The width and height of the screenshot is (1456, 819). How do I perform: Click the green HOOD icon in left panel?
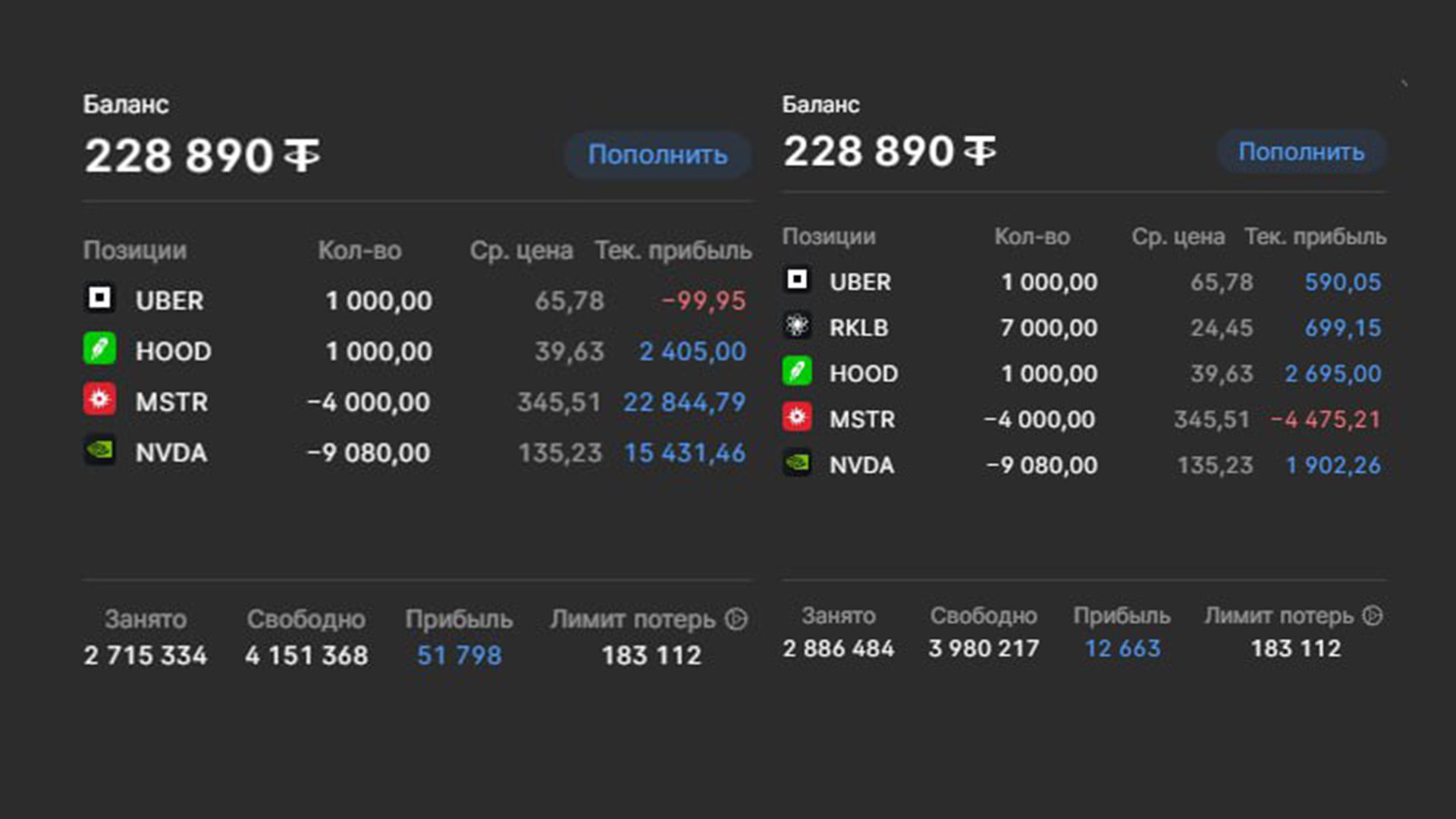point(99,349)
